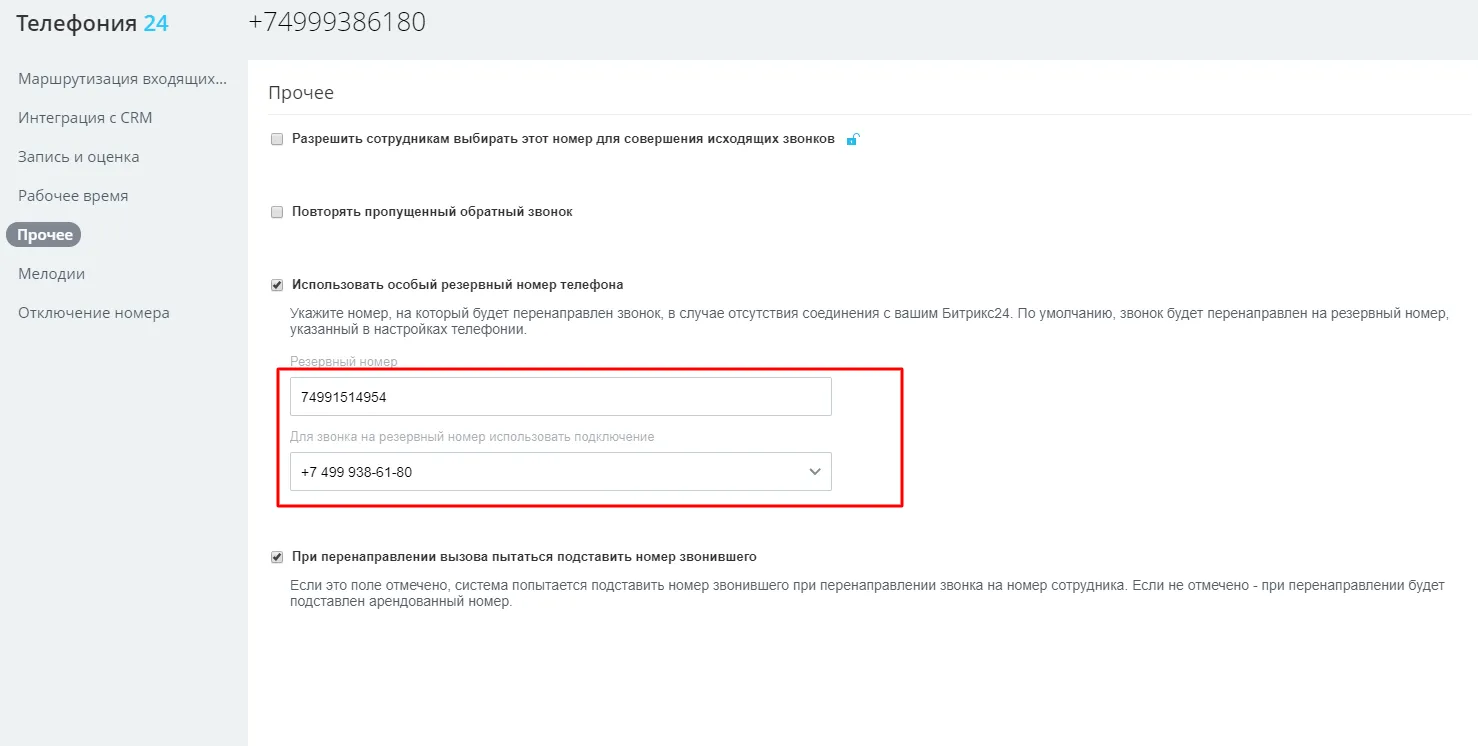Image resolution: width=1478 pixels, height=746 pixels.
Task: Open Мелодии settings section
Action: pyautogui.click(x=51, y=274)
